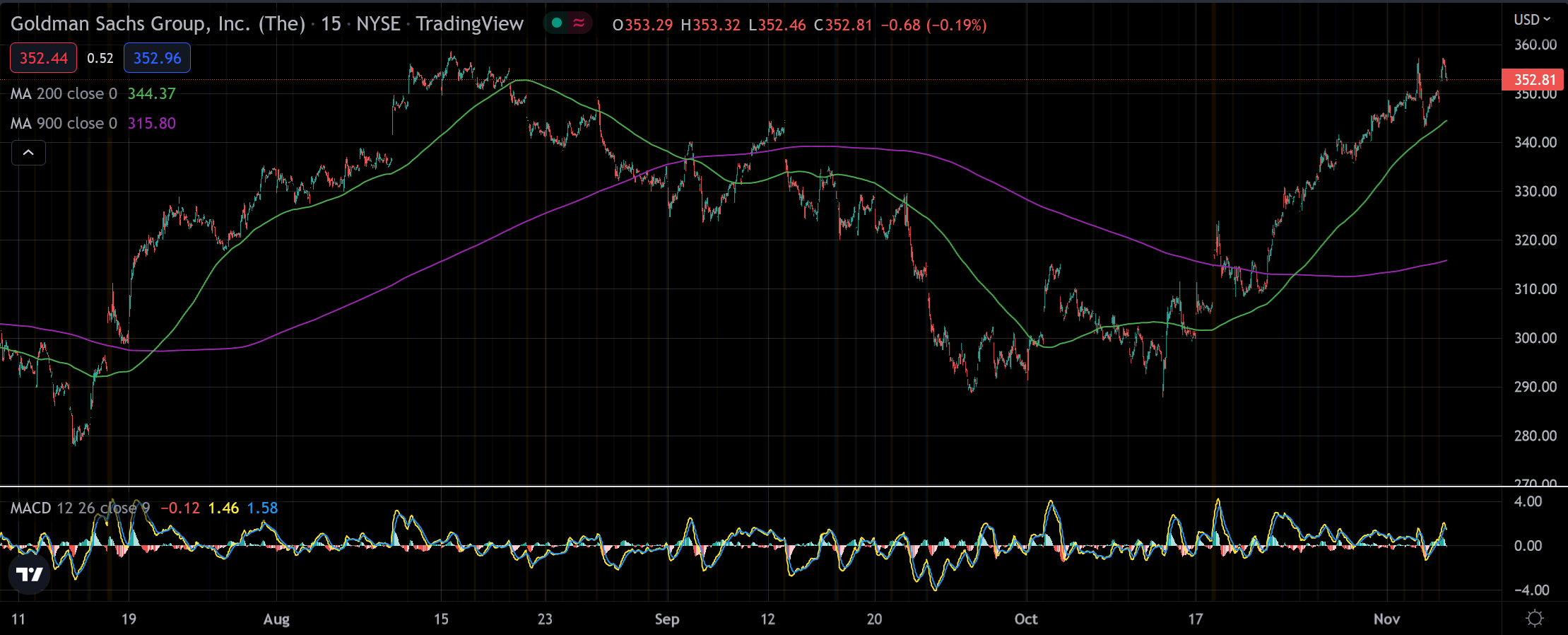
Task: Click the red sell price 352.44
Action: [x=43, y=58]
